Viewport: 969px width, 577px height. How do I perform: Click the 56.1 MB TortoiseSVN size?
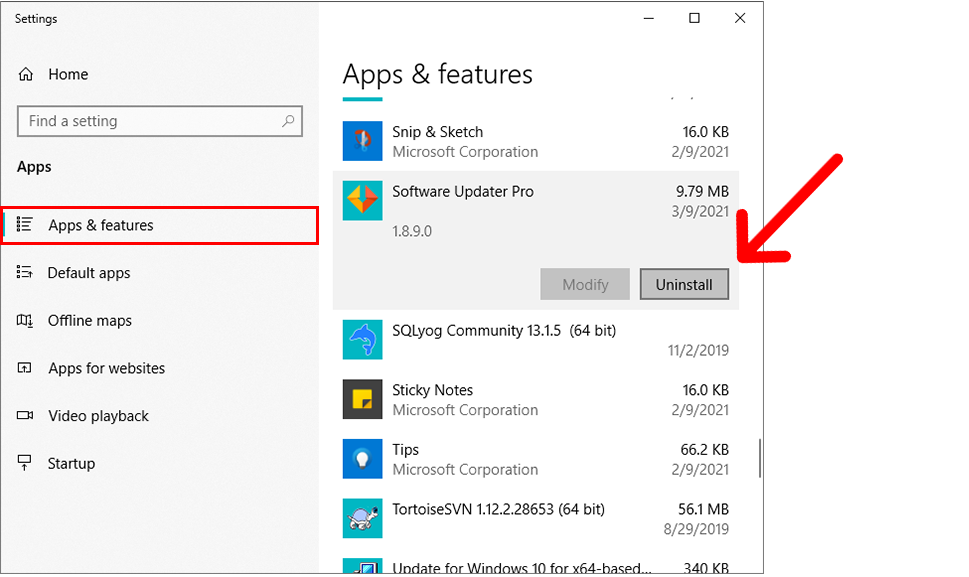(703, 509)
